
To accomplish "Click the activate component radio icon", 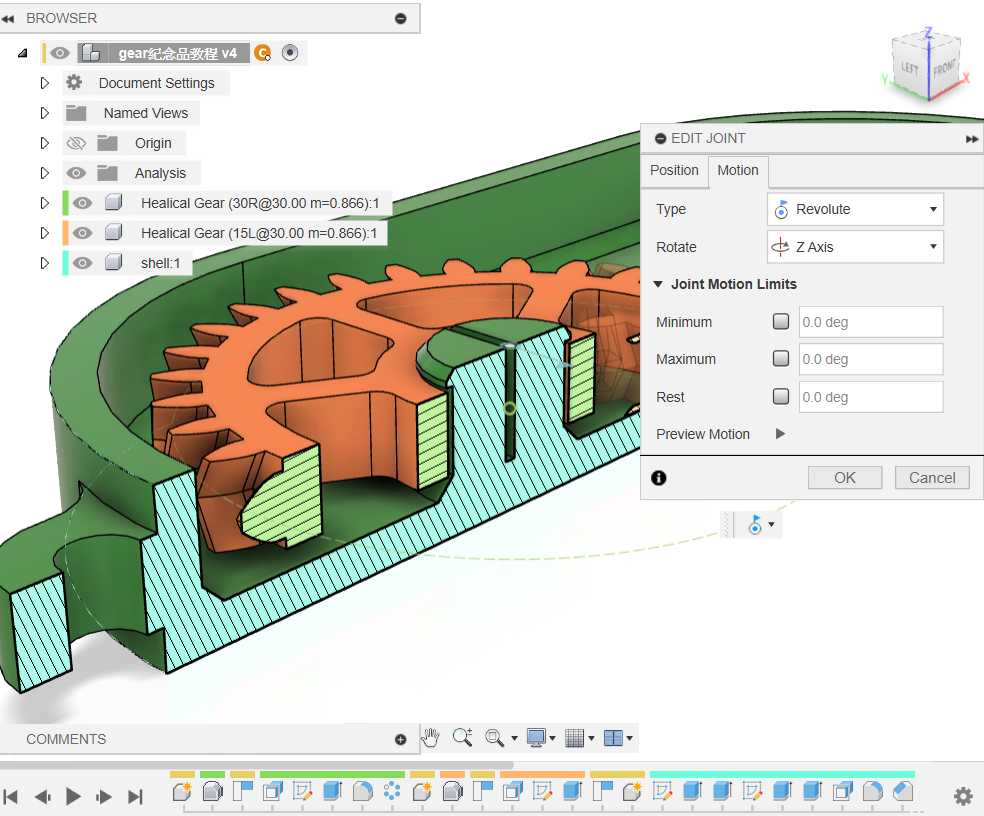I will [x=290, y=53].
